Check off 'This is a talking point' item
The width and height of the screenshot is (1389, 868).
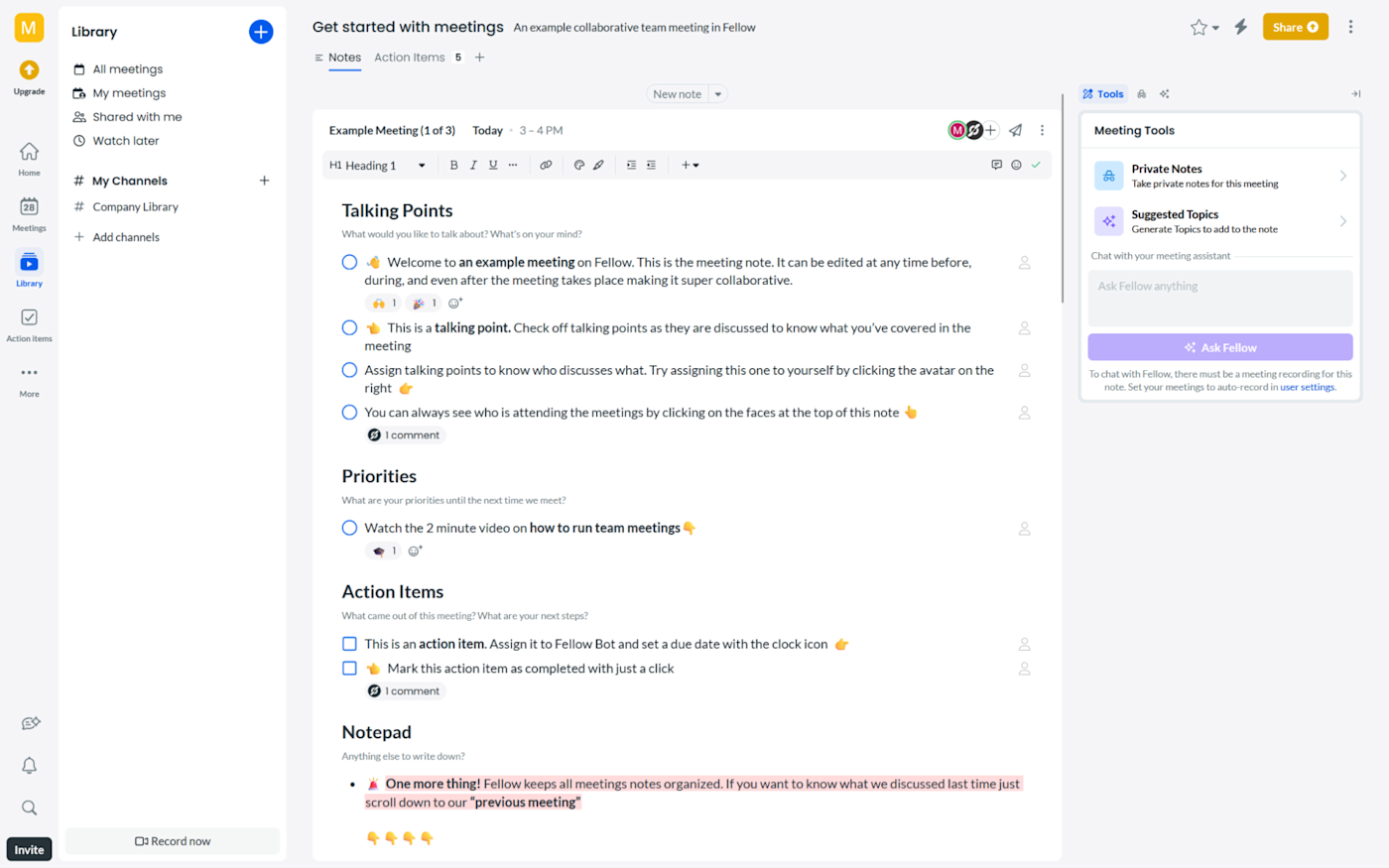coord(349,328)
